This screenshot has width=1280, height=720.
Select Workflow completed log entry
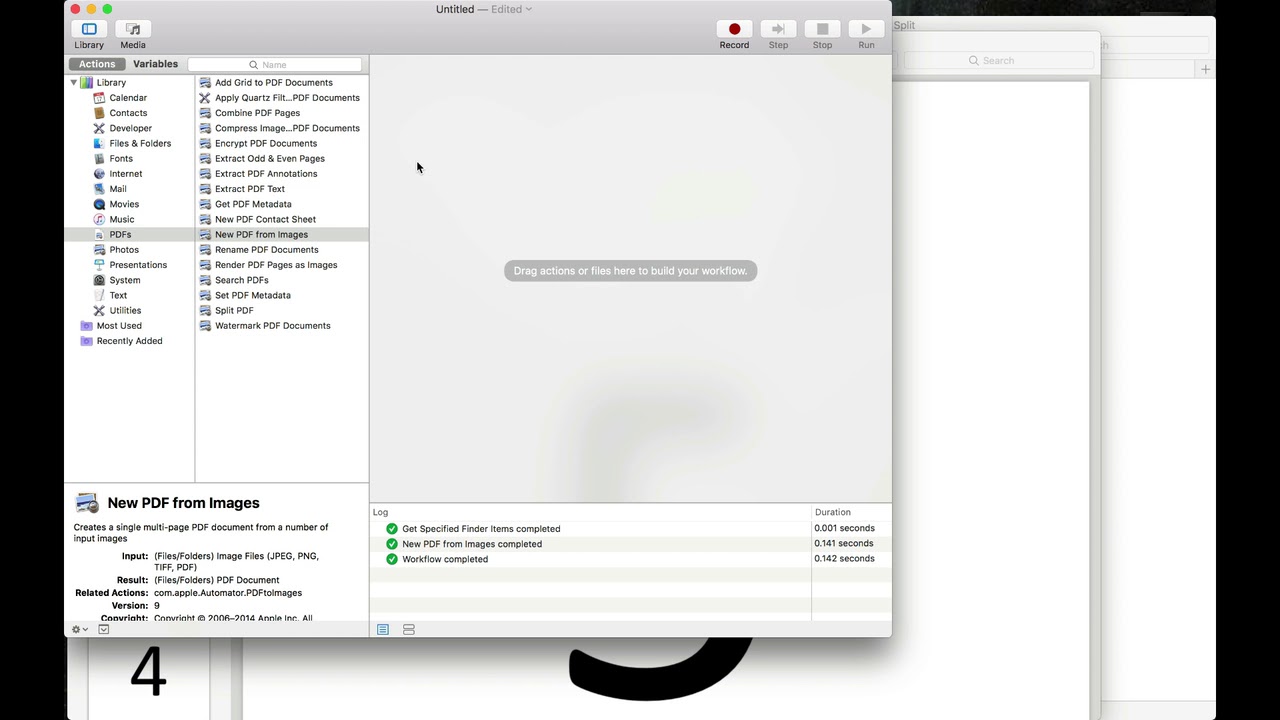coord(630,559)
